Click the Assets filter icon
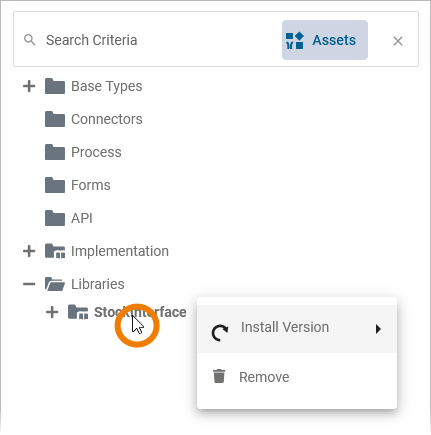431x435 pixels. [295, 40]
